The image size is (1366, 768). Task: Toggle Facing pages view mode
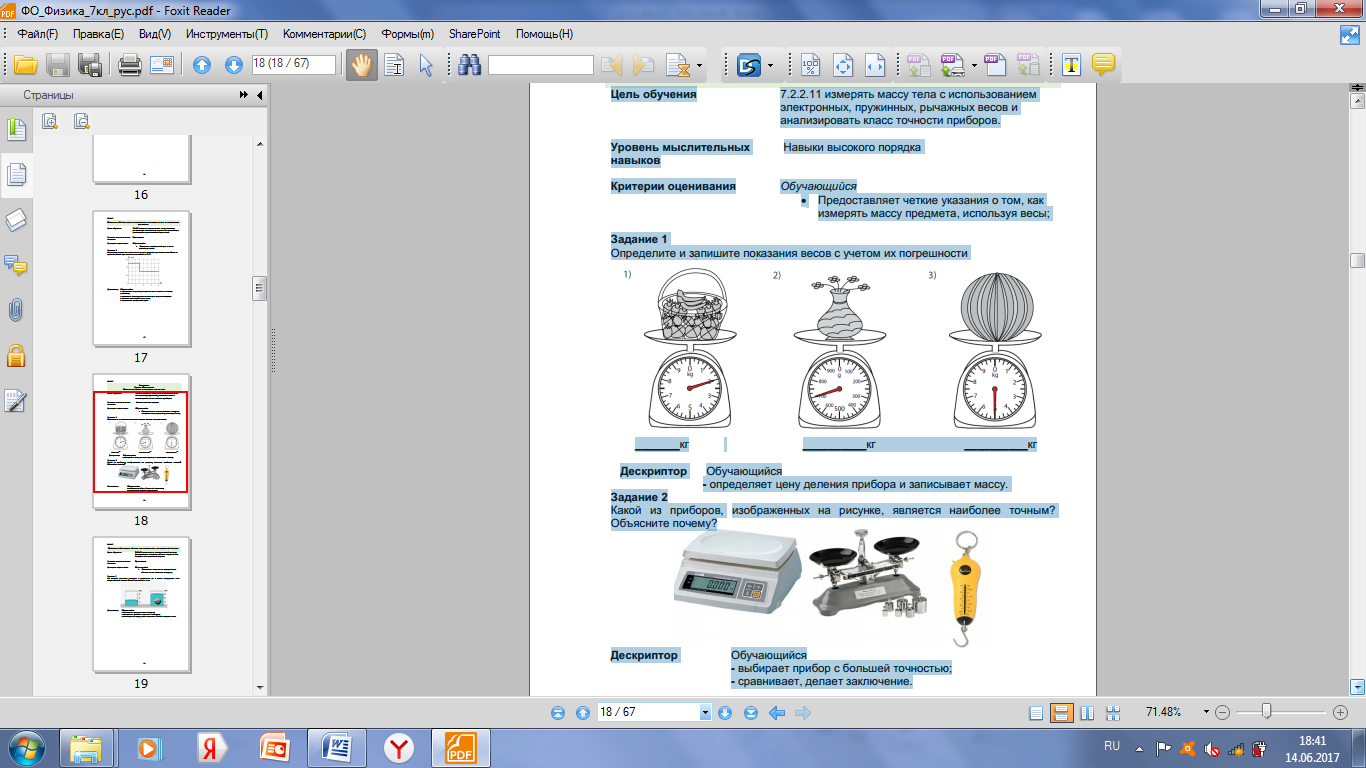(x=1087, y=713)
